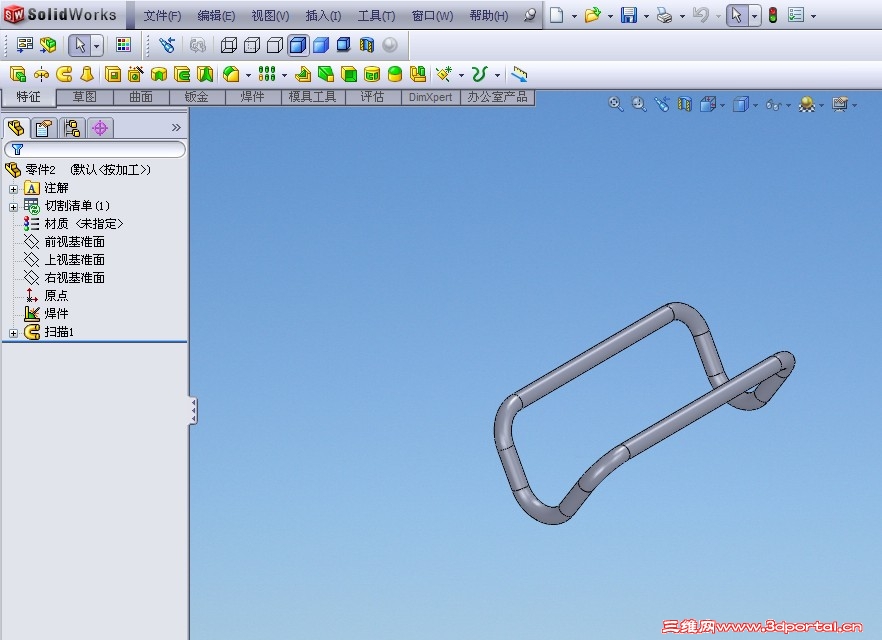Select the Linear Pattern tool
This screenshot has width=882, height=640.
pyautogui.click(x=267, y=74)
